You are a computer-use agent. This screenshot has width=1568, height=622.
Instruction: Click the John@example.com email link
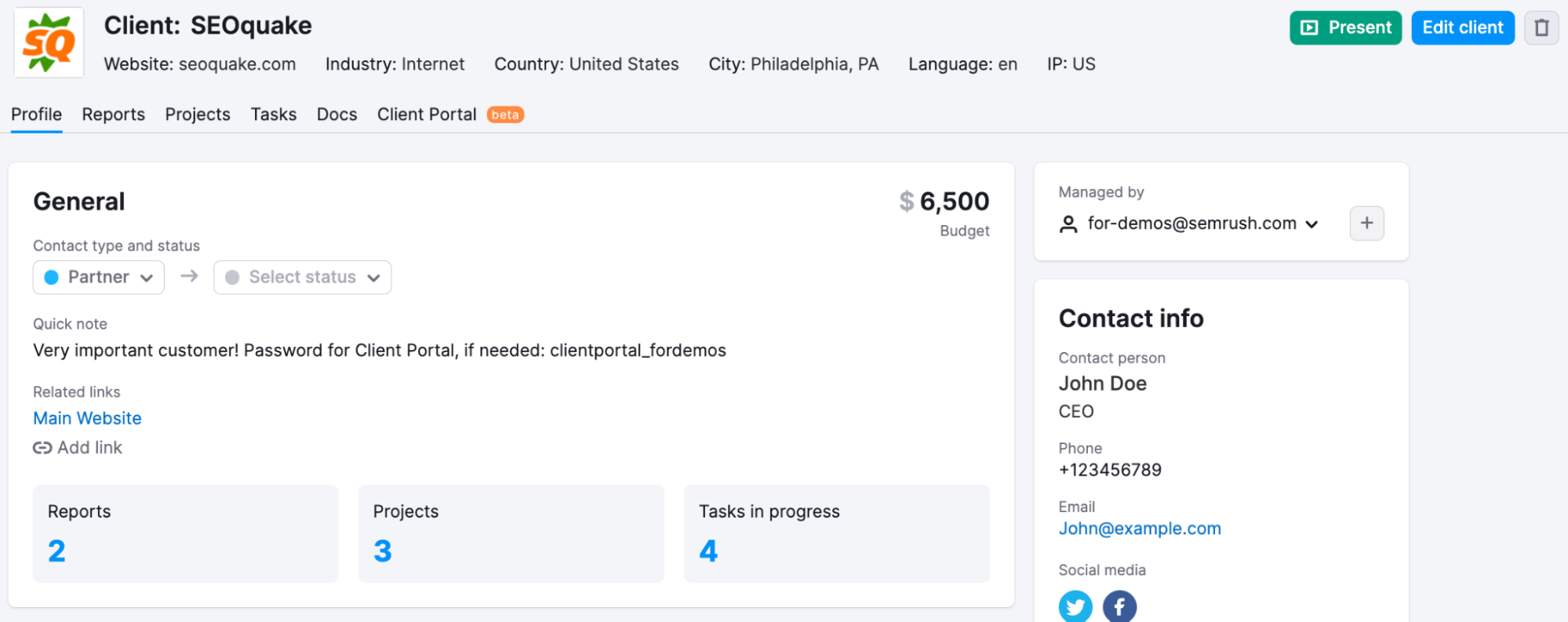tap(1140, 529)
